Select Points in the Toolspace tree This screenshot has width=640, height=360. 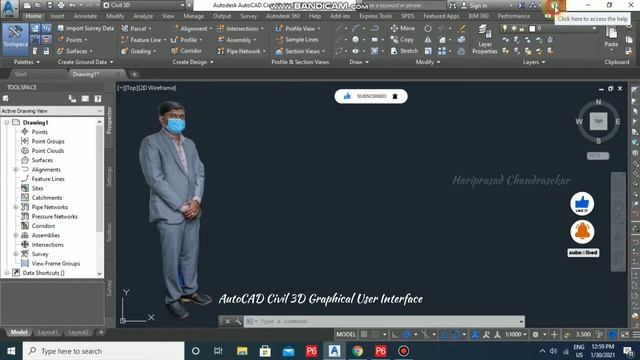click(40, 132)
